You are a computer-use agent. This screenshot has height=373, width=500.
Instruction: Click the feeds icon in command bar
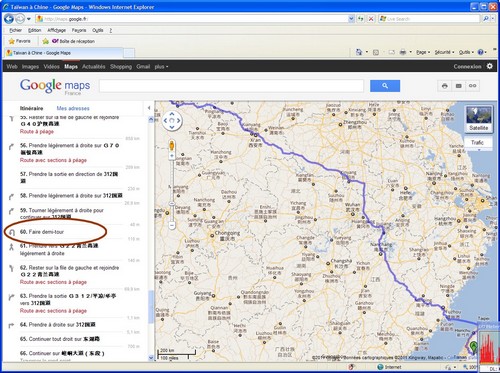coord(376,52)
